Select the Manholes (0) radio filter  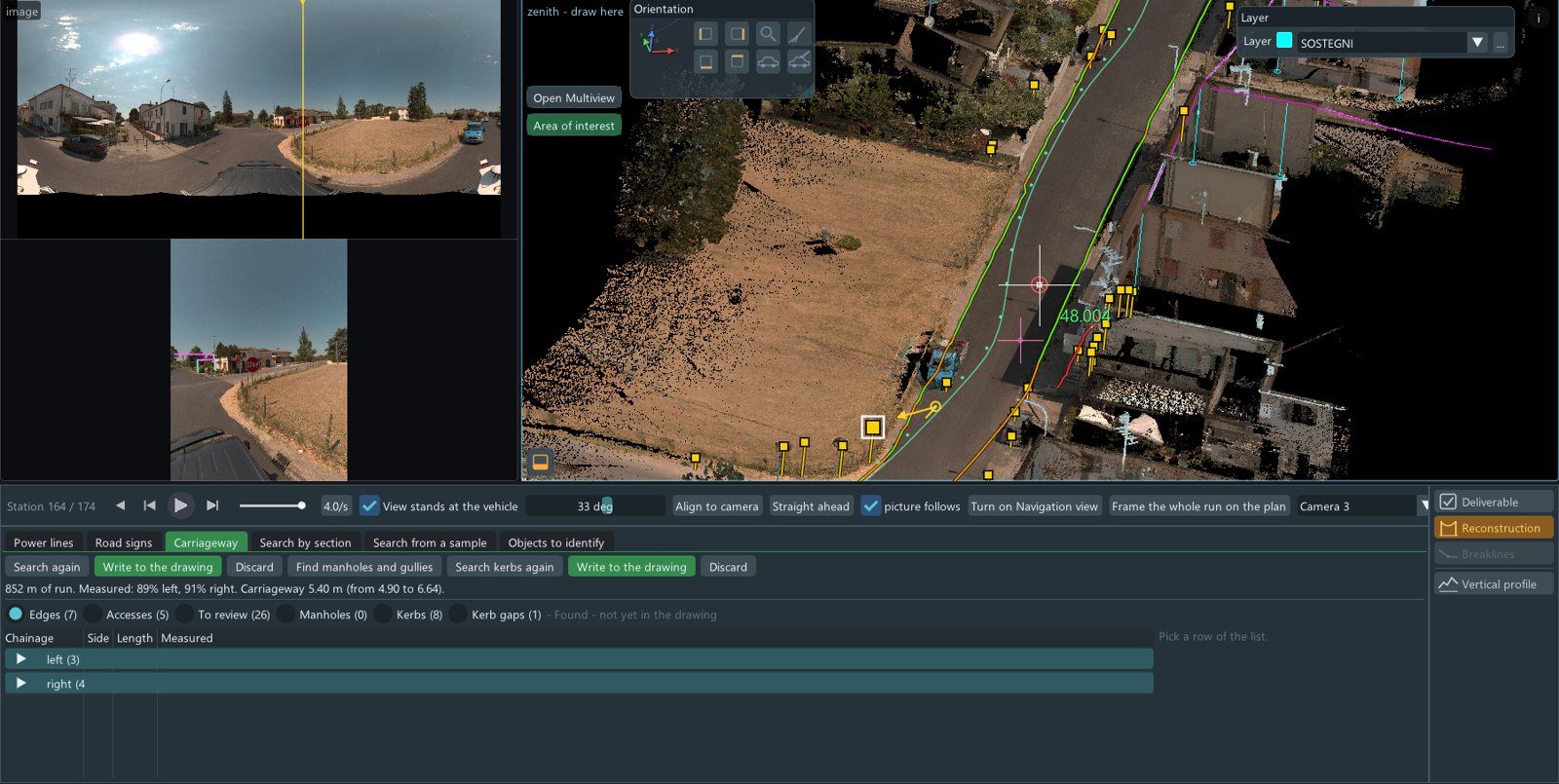coord(285,615)
